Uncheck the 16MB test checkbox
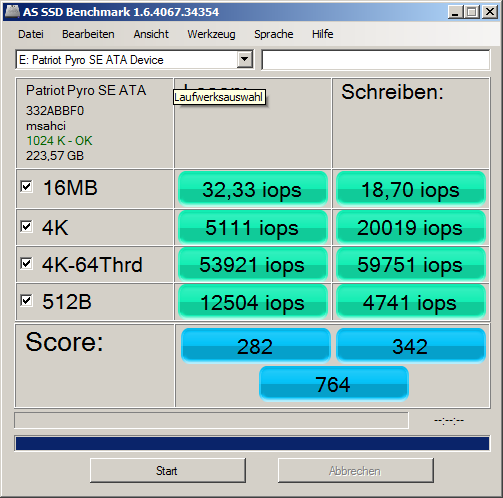 pos(26,186)
